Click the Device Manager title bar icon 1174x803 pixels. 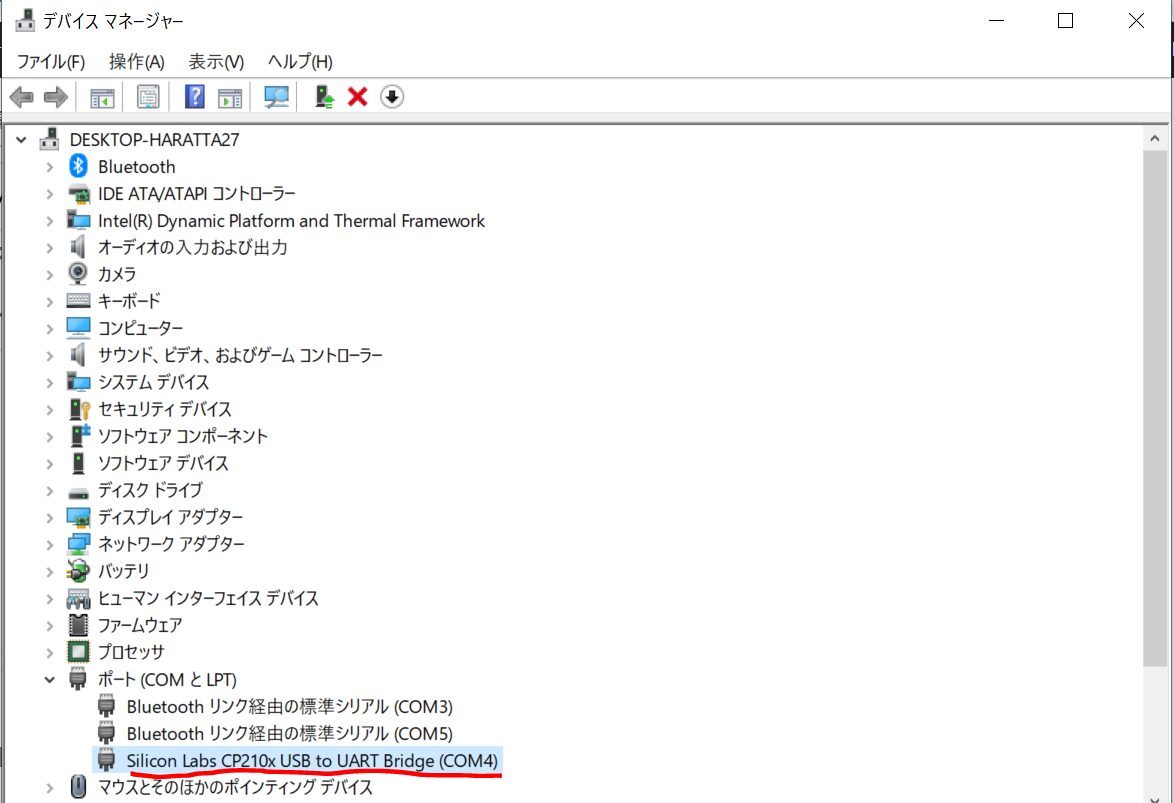25,20
